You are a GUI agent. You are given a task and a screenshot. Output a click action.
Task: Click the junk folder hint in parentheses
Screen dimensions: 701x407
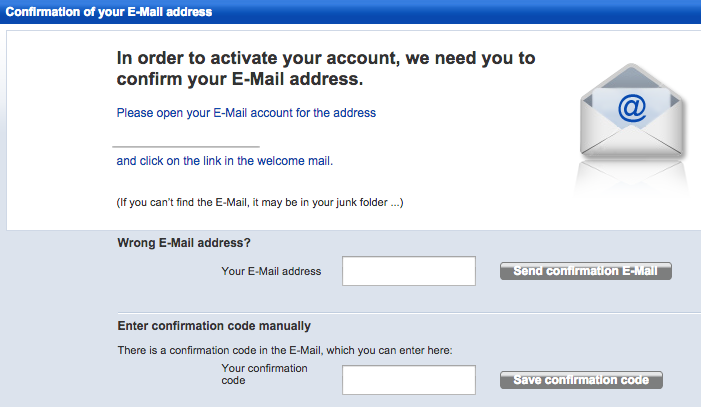click(x=260, y=203)
